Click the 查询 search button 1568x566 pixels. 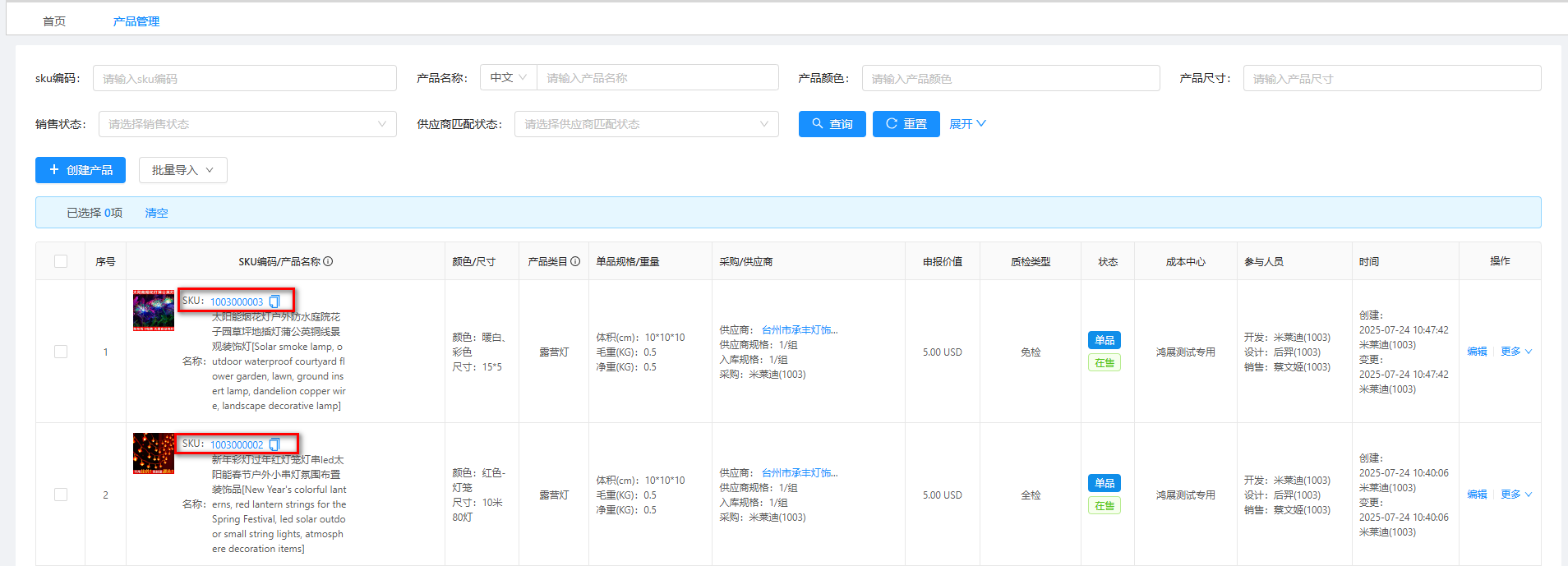click(x=832, y=124)
